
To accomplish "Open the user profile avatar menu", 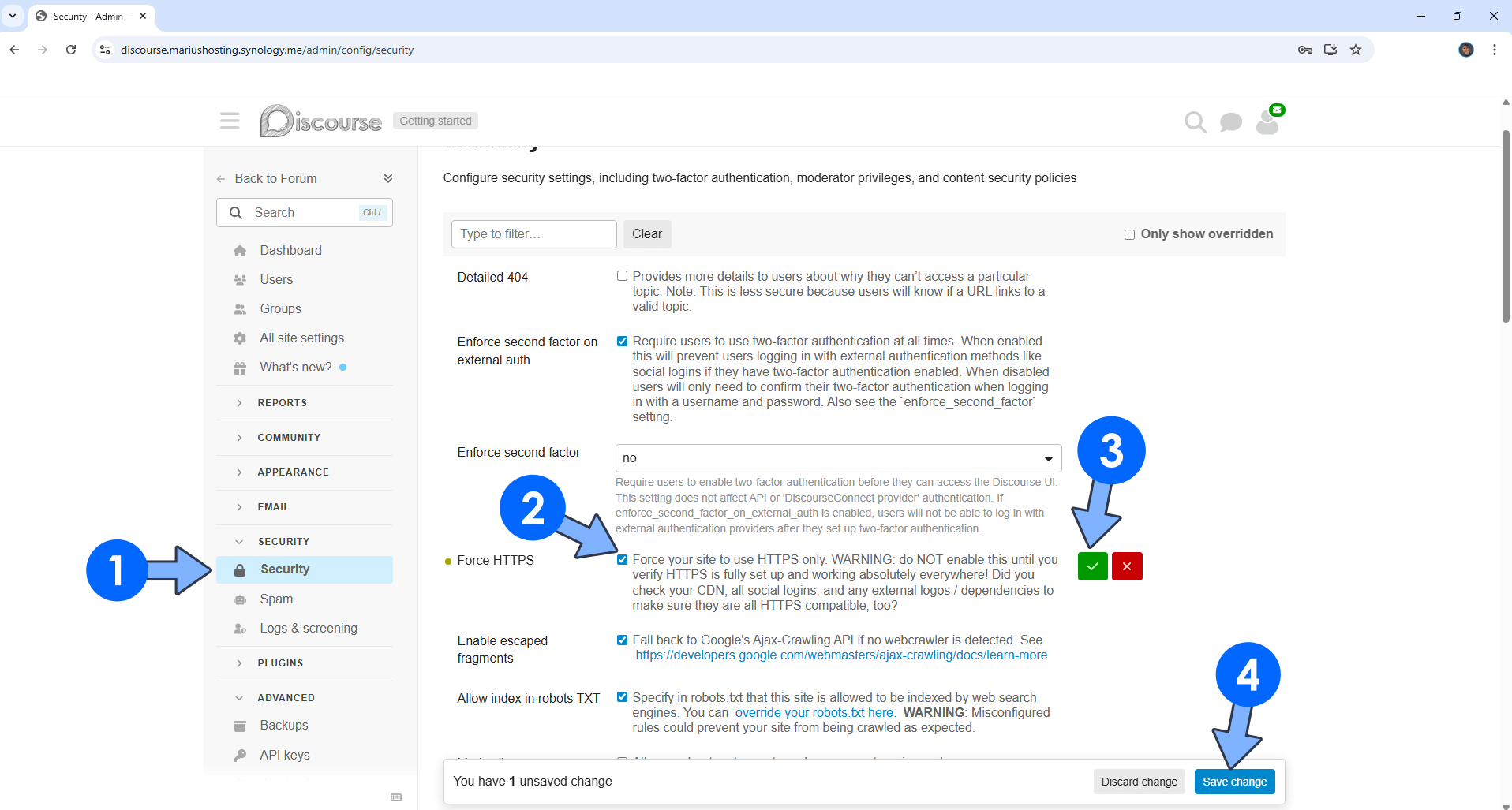I will [x=1267, y=124].
